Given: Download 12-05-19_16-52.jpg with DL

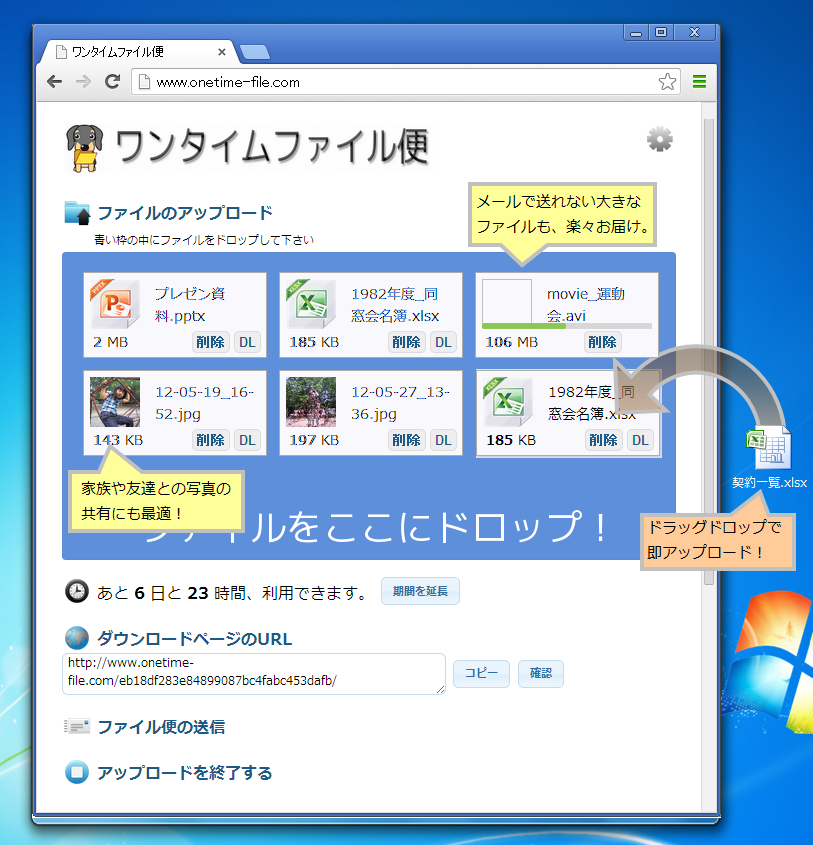Looking at the screenshot, I should pyautogui.click(x=247, y=440).
